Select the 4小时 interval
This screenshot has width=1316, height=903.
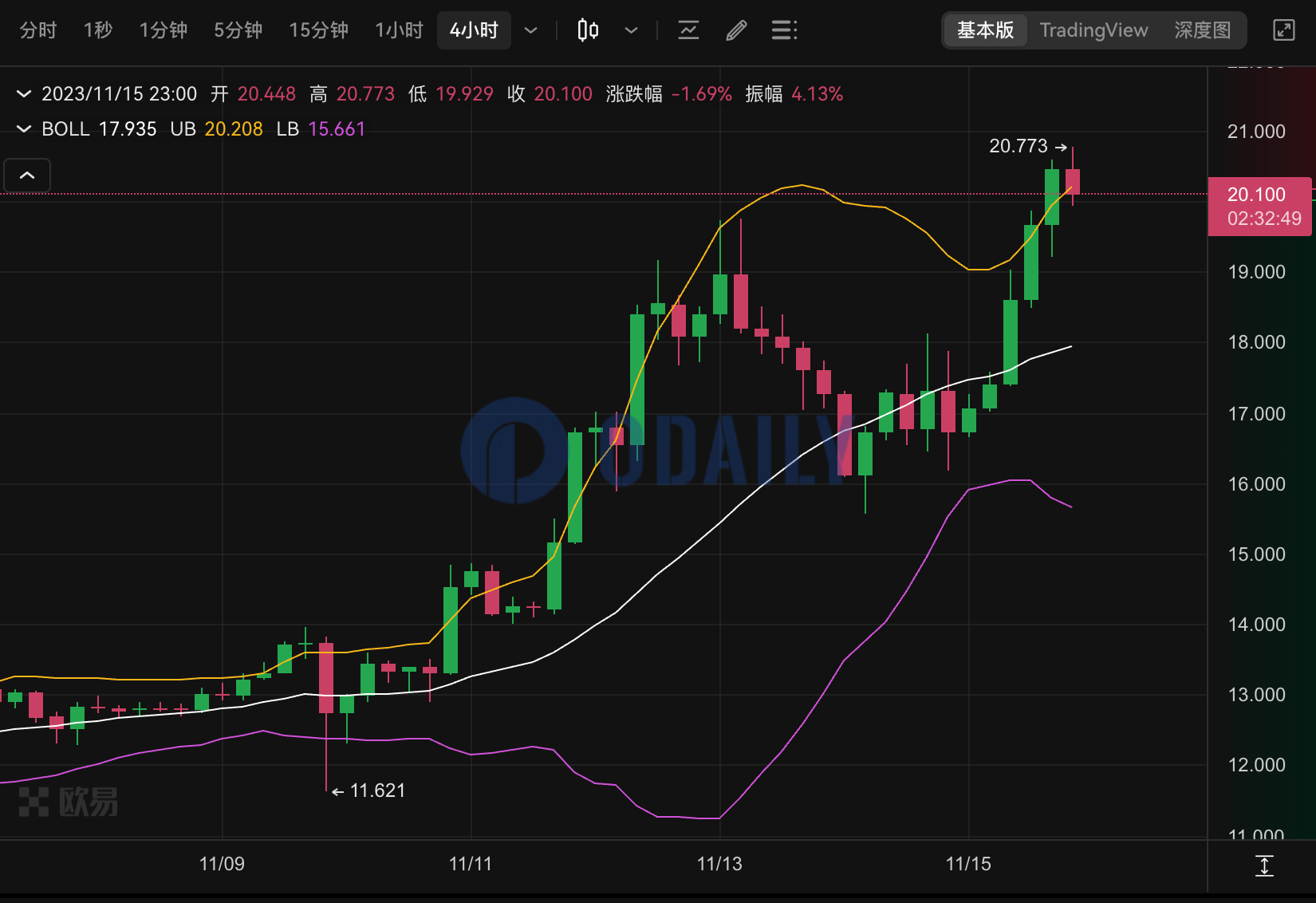tap(474, 30)
